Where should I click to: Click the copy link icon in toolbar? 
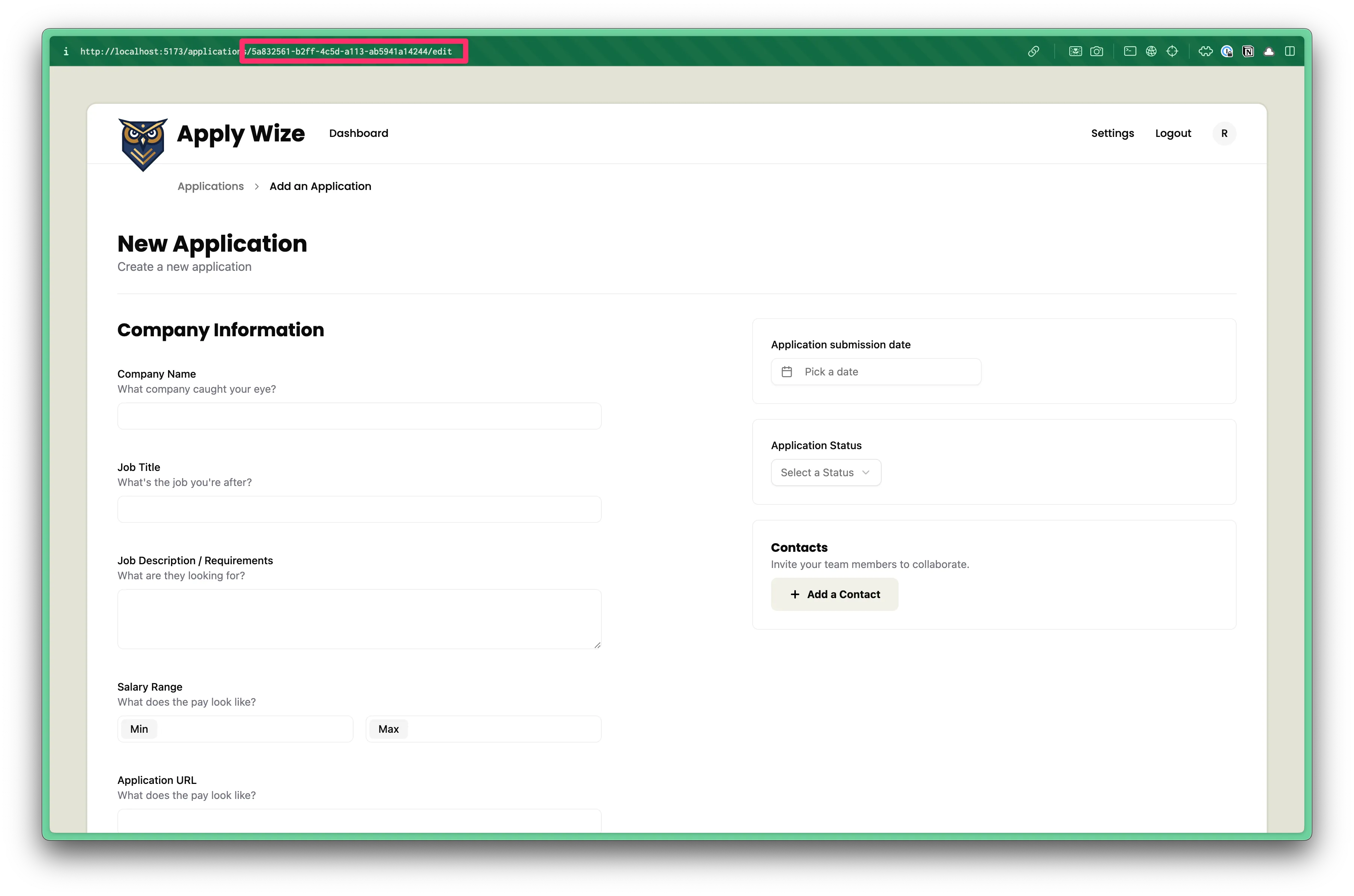1034,52
